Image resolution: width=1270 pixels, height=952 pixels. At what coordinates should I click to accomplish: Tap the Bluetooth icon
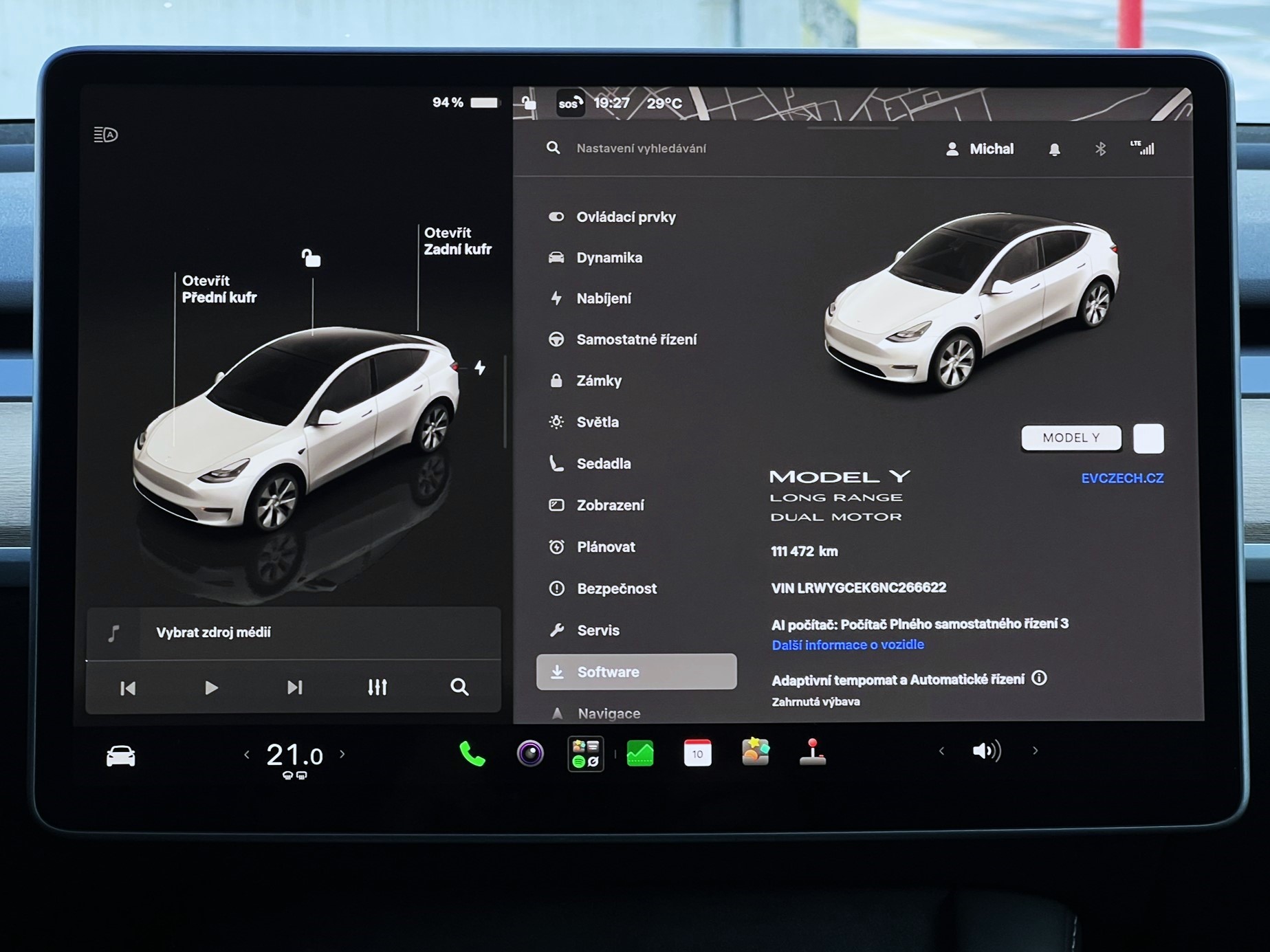(x=1100, y=148)
